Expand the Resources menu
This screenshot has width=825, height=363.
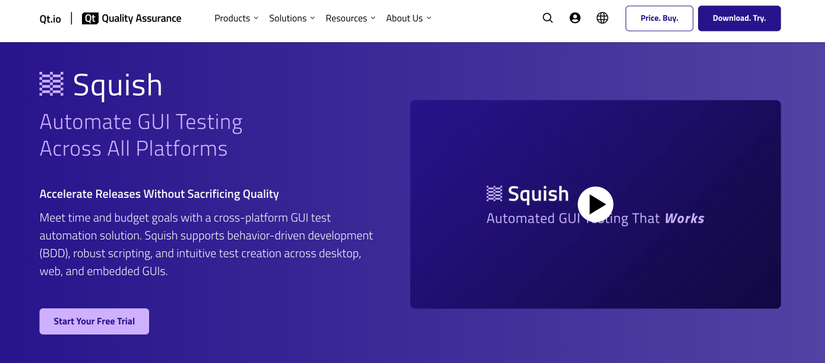[x=350, y=18]
